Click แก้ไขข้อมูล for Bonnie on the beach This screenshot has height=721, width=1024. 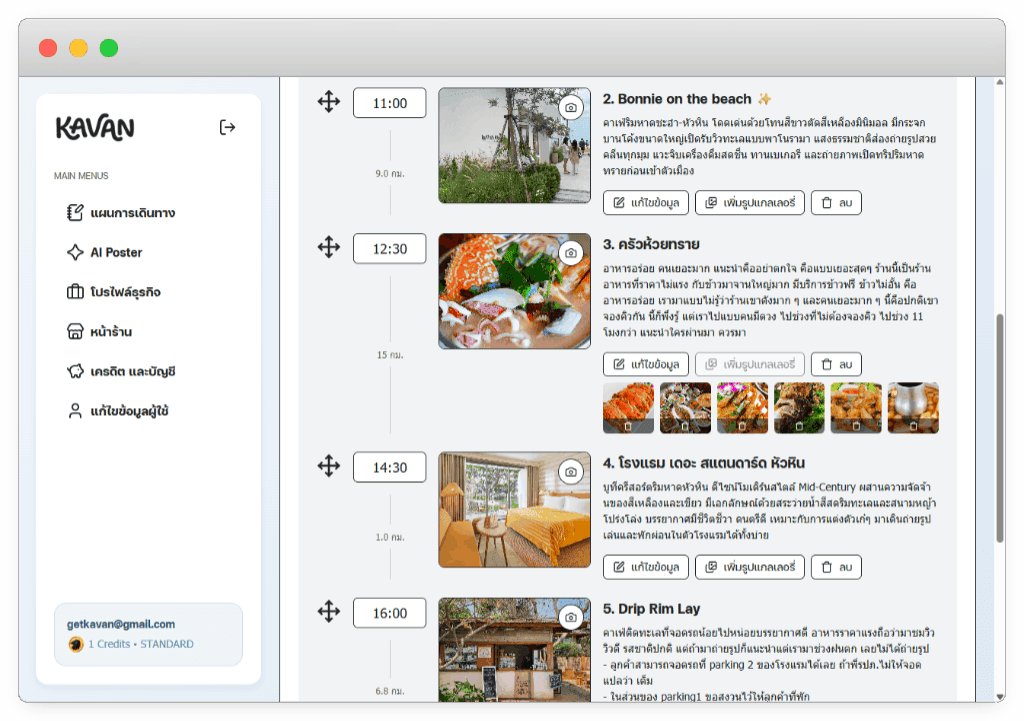(x=646, y=203)
